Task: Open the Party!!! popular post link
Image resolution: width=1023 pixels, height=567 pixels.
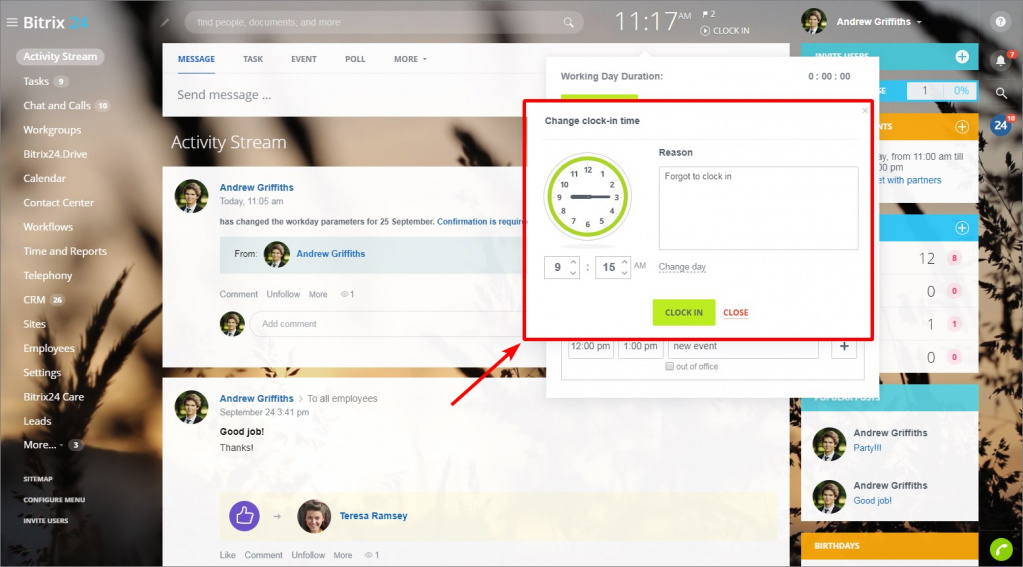Action: click(x=867, y=448)
